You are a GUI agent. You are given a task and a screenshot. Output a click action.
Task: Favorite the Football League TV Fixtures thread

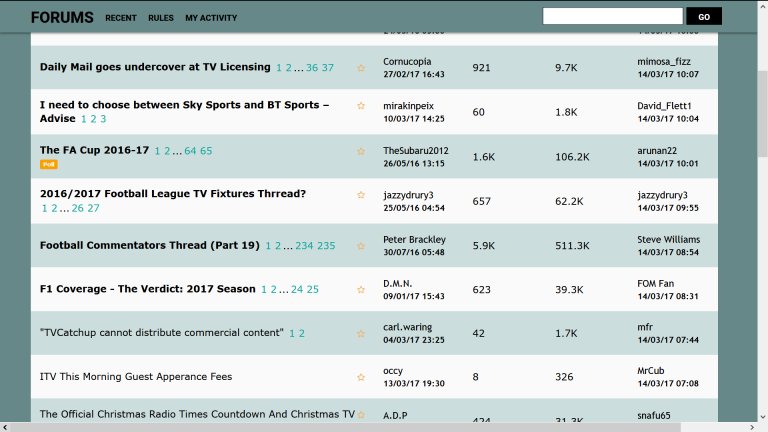point(361,194)
